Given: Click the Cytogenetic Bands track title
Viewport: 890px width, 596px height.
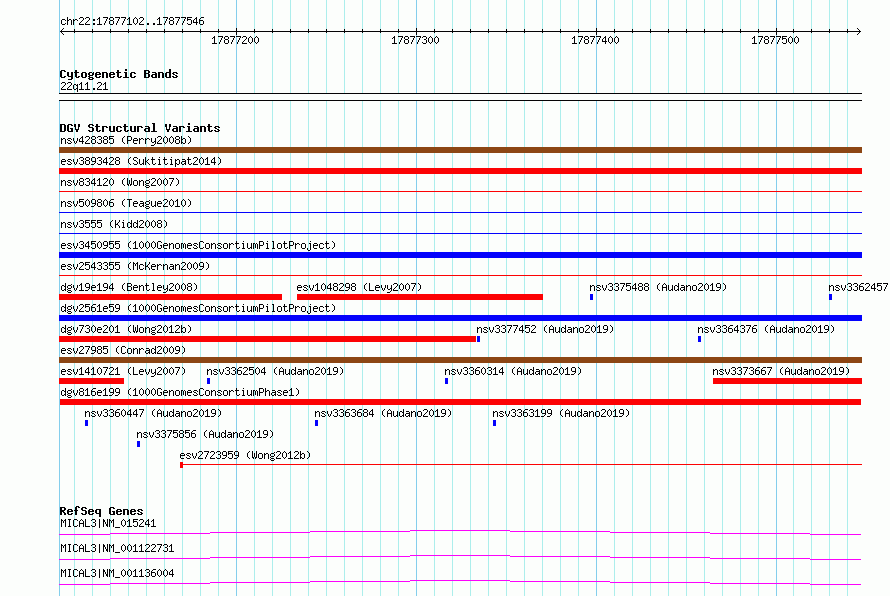Looking at the screenshot, I should click(119, 74).
